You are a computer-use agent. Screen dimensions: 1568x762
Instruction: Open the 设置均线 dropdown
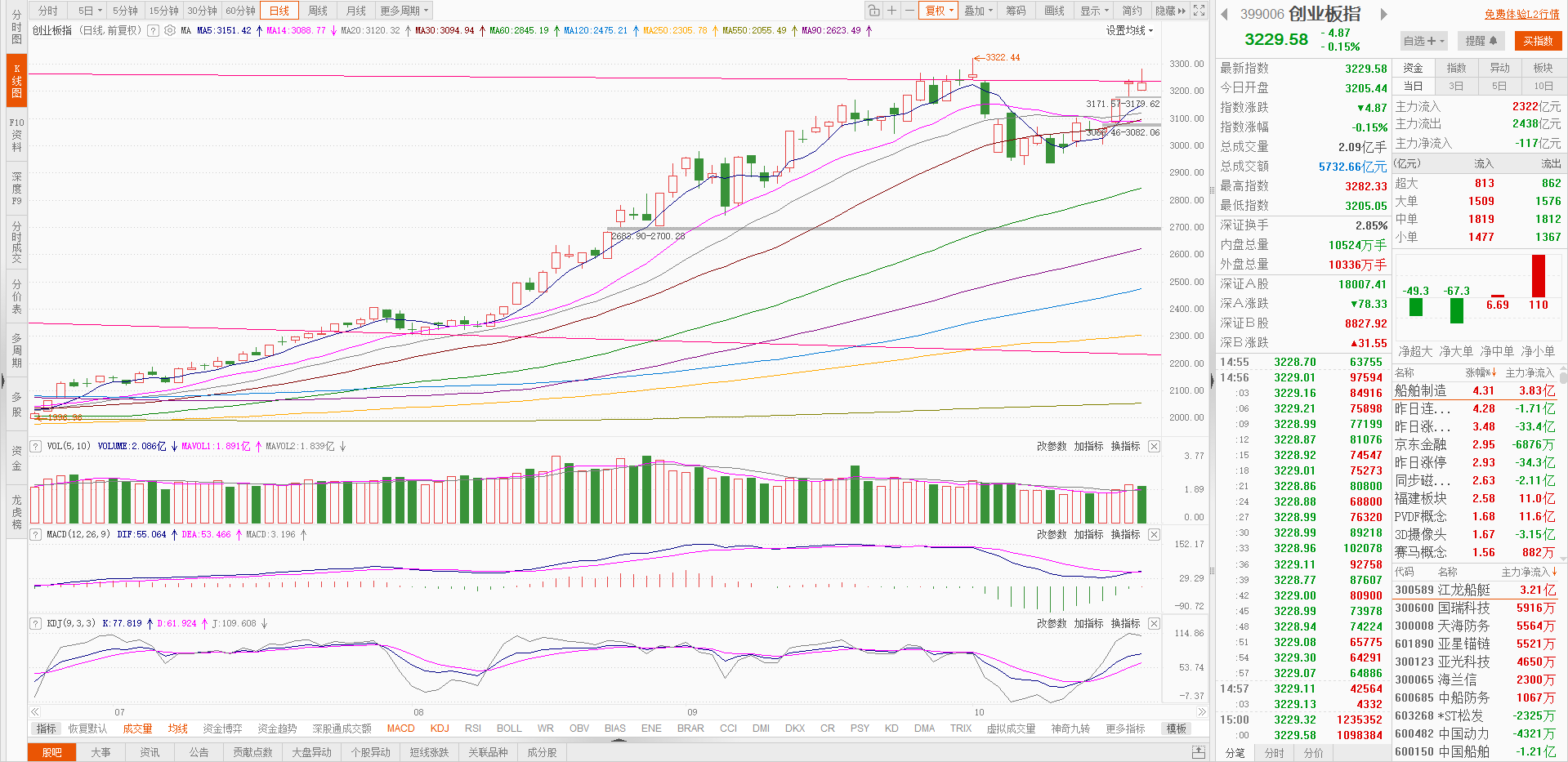pos(1129,30)
